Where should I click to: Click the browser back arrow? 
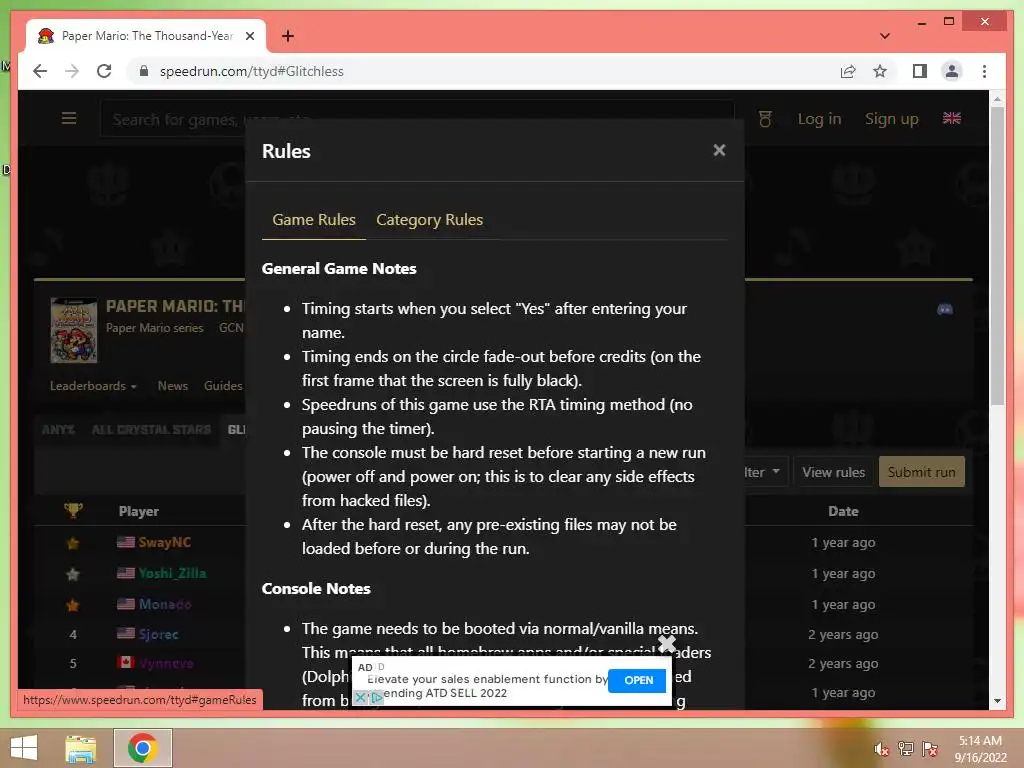(40, 71)
